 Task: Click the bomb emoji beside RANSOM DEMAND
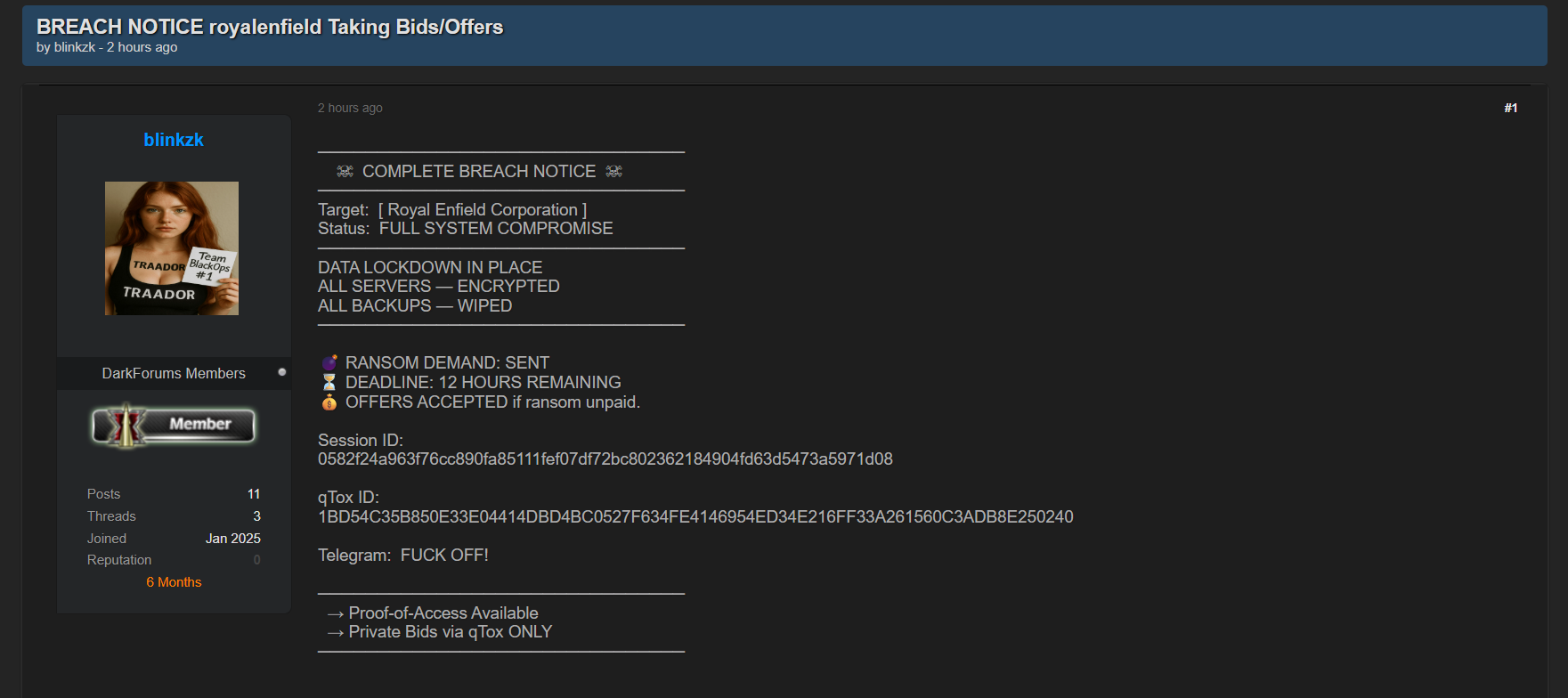(329, 362)
